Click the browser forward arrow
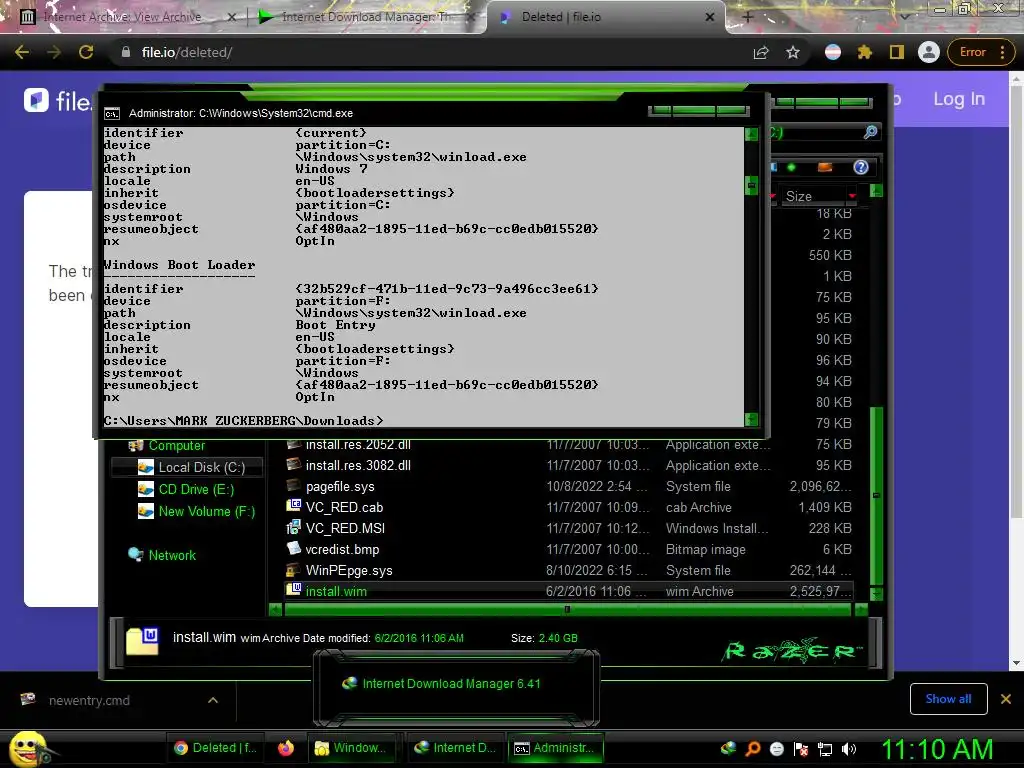 (x=54, y=52)
